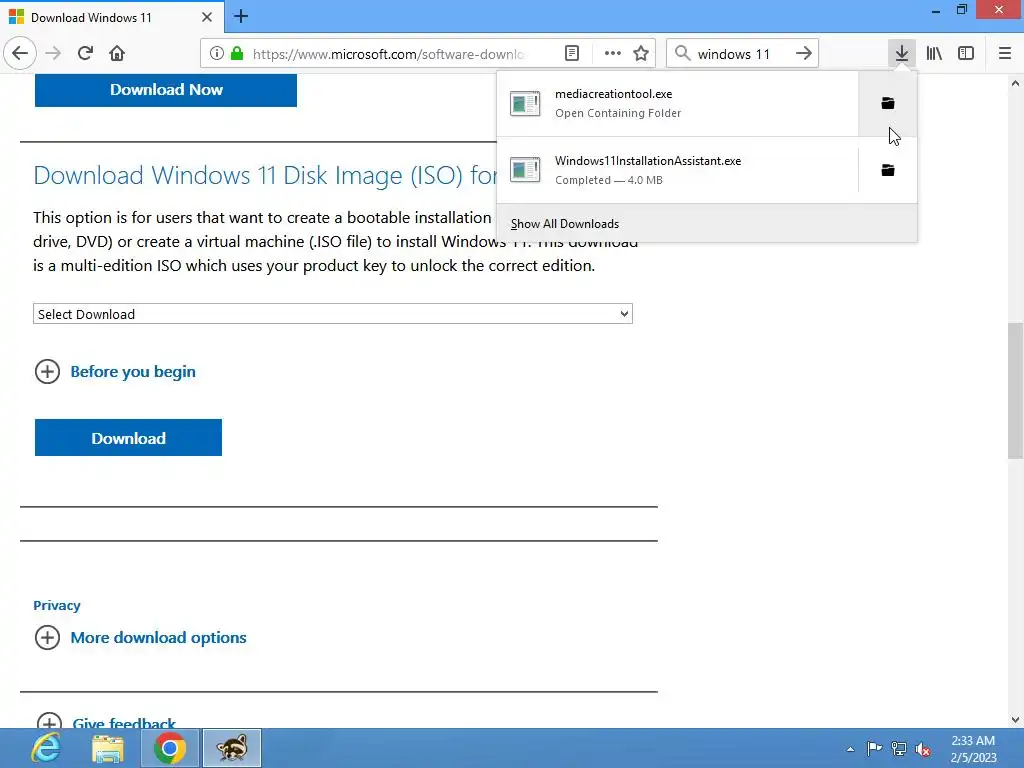1024x768 pixels.
Task: Click the muted volume tray icon
Action: coord(923,749)
